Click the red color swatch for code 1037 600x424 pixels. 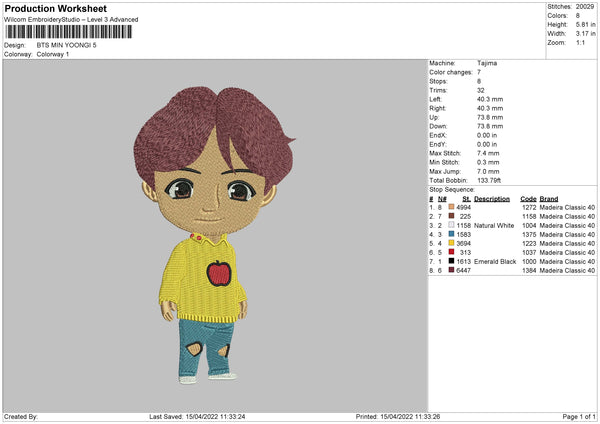pyautogui.click(x=451, y=252)
